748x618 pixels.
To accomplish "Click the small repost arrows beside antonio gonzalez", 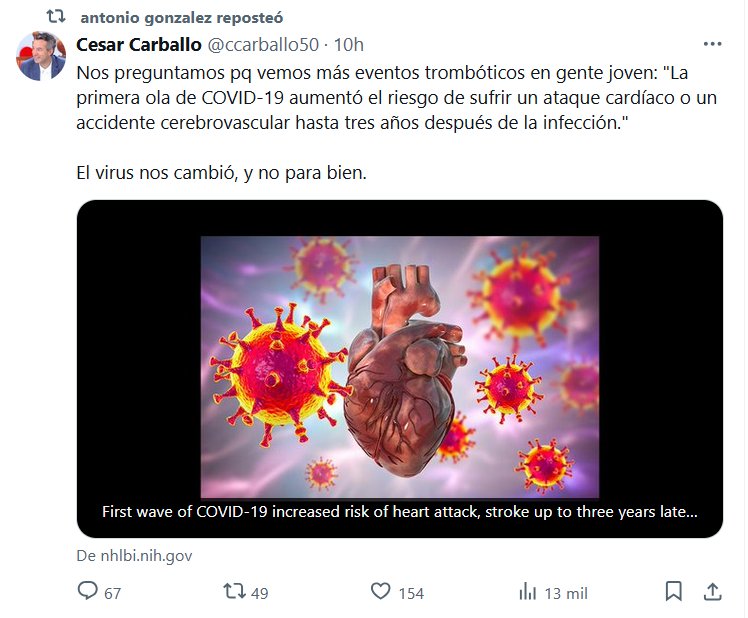I will 56,17.
